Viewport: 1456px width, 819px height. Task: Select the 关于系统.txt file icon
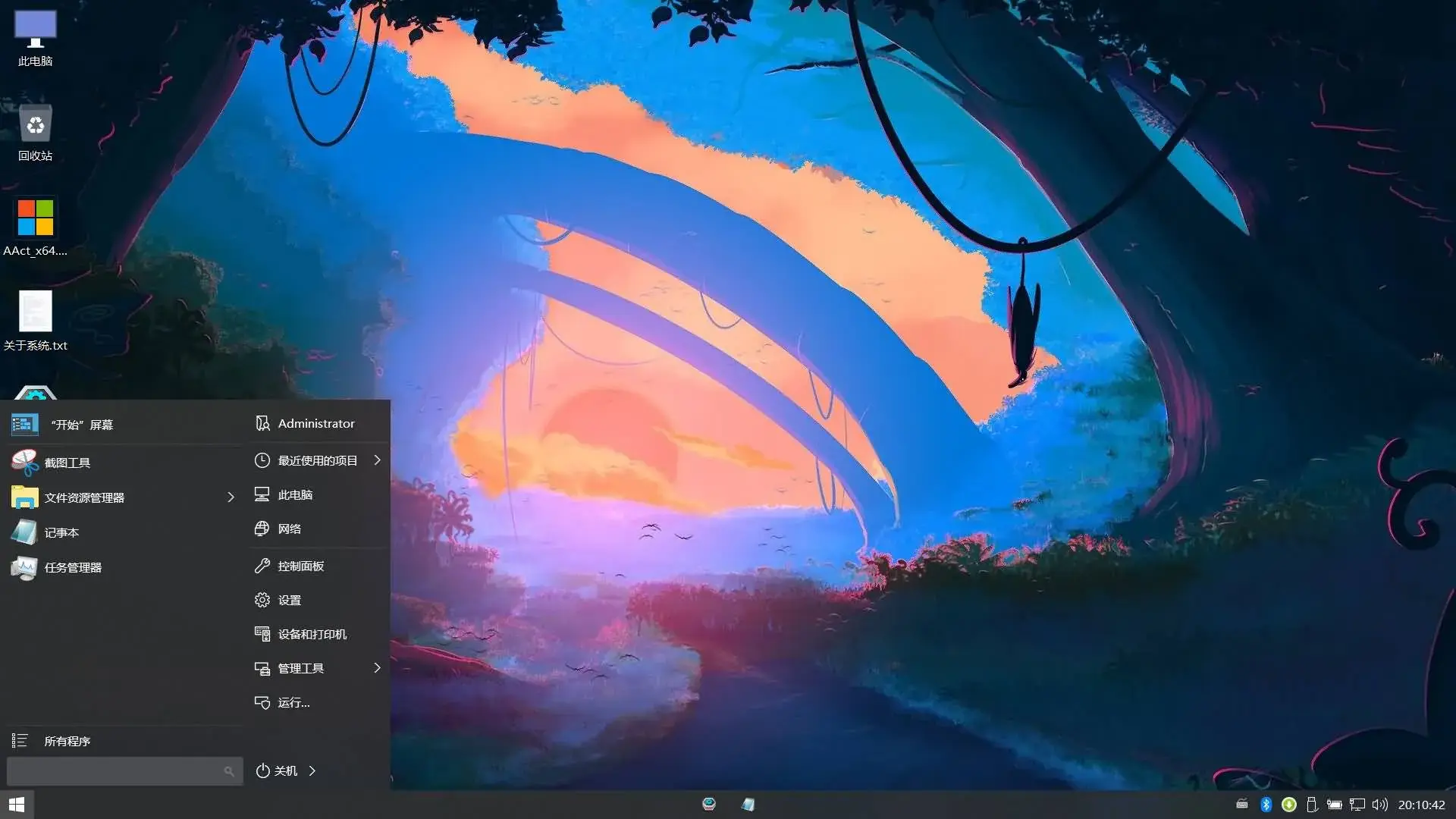(35, 322)
